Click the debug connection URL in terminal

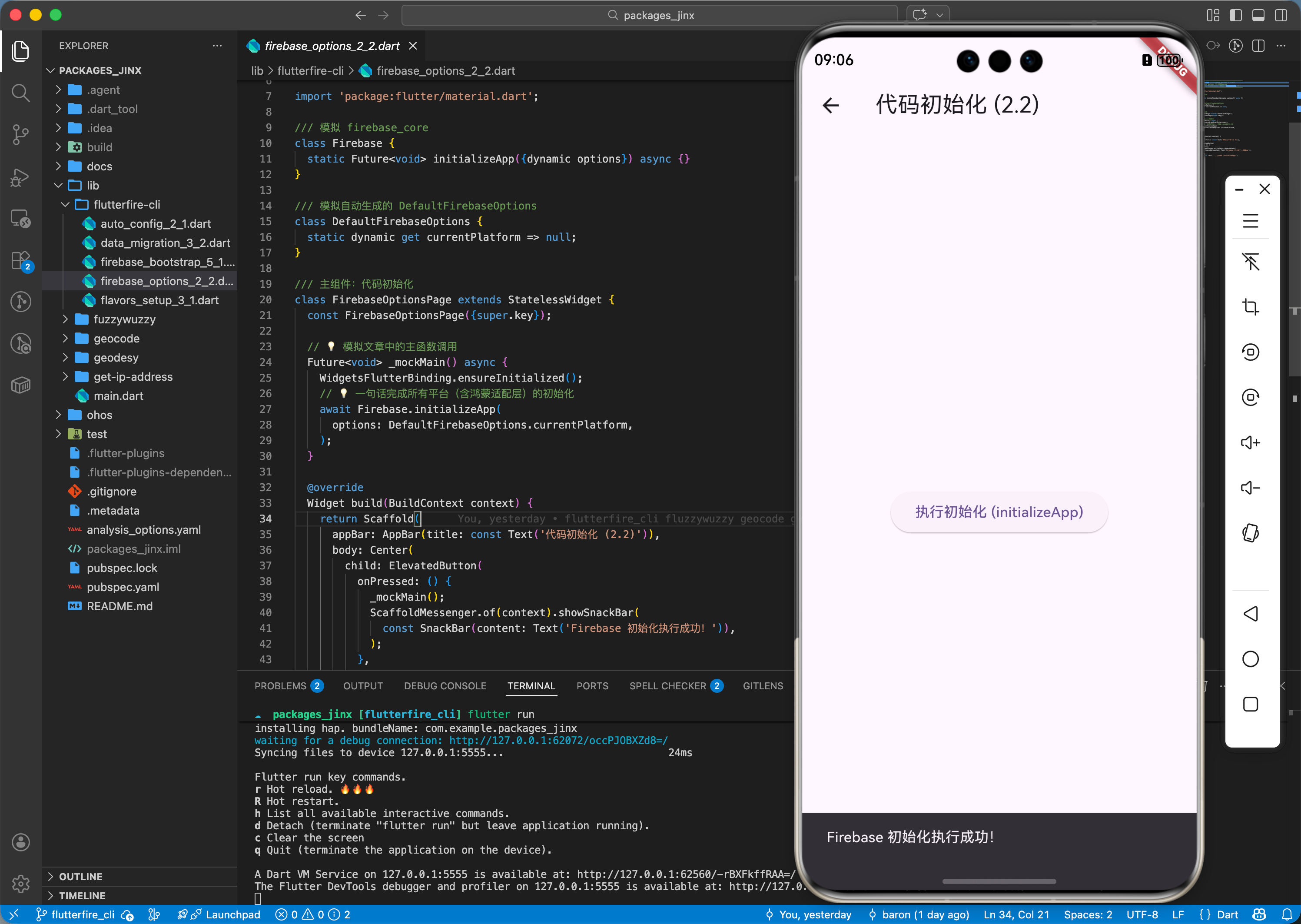[558, 740]
